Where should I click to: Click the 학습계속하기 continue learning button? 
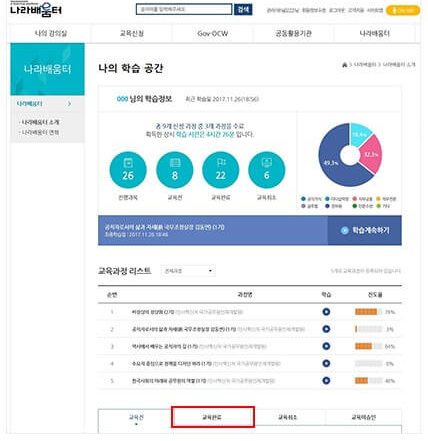click(x=365, y=230)
